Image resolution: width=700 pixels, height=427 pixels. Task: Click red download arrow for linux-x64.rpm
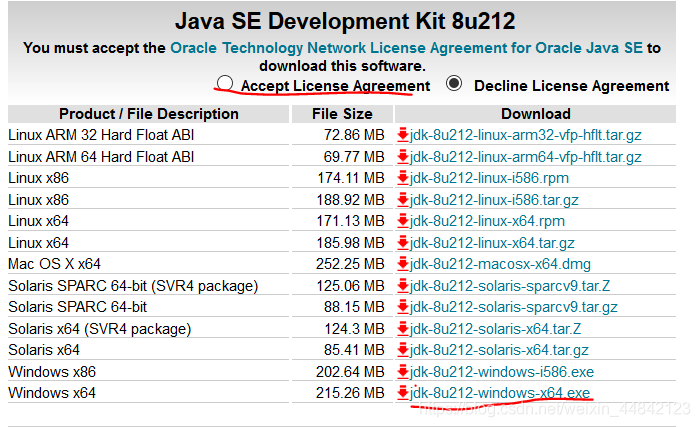(403, 221)
